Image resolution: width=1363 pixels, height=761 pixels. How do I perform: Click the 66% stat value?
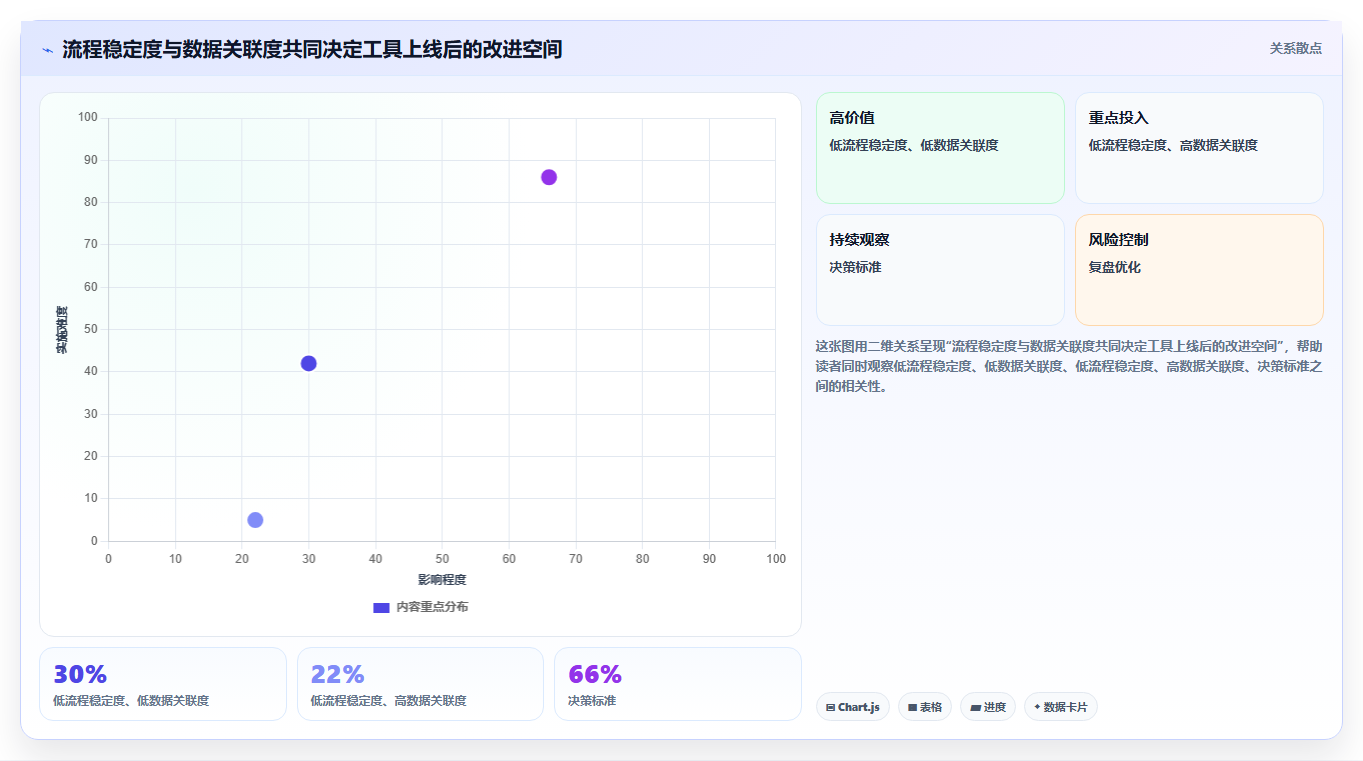pyautogui.click(x=595, y=674)
